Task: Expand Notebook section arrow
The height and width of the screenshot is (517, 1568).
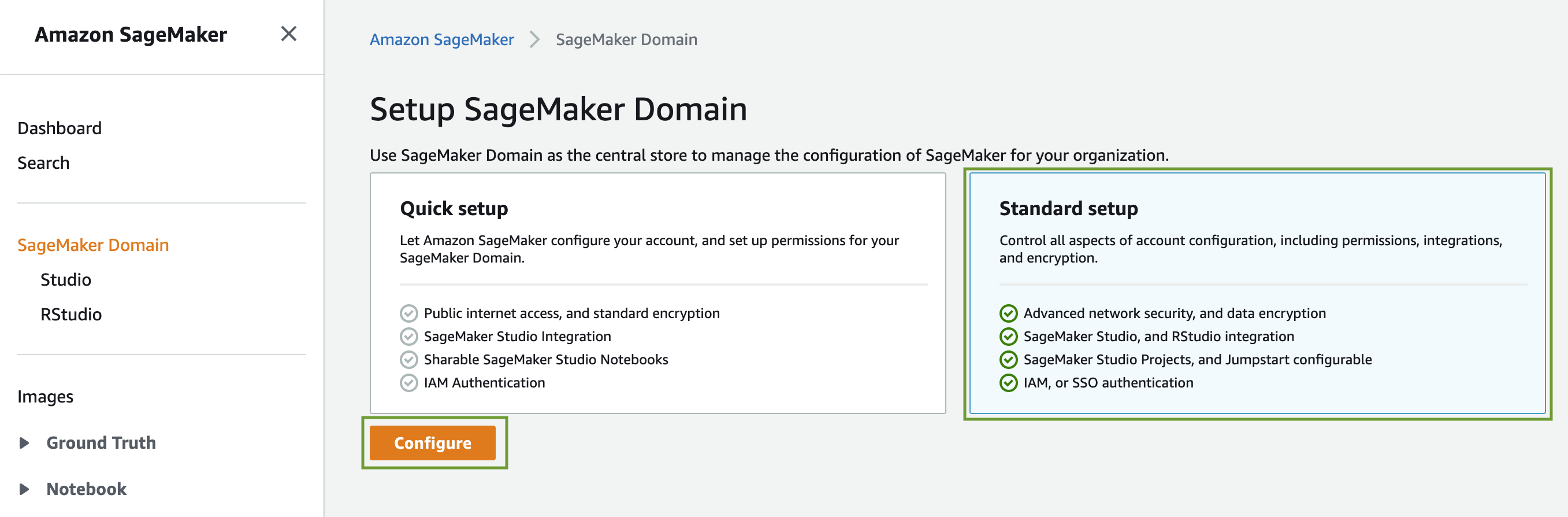Action: pyautogui.click(x=24, y=489)
